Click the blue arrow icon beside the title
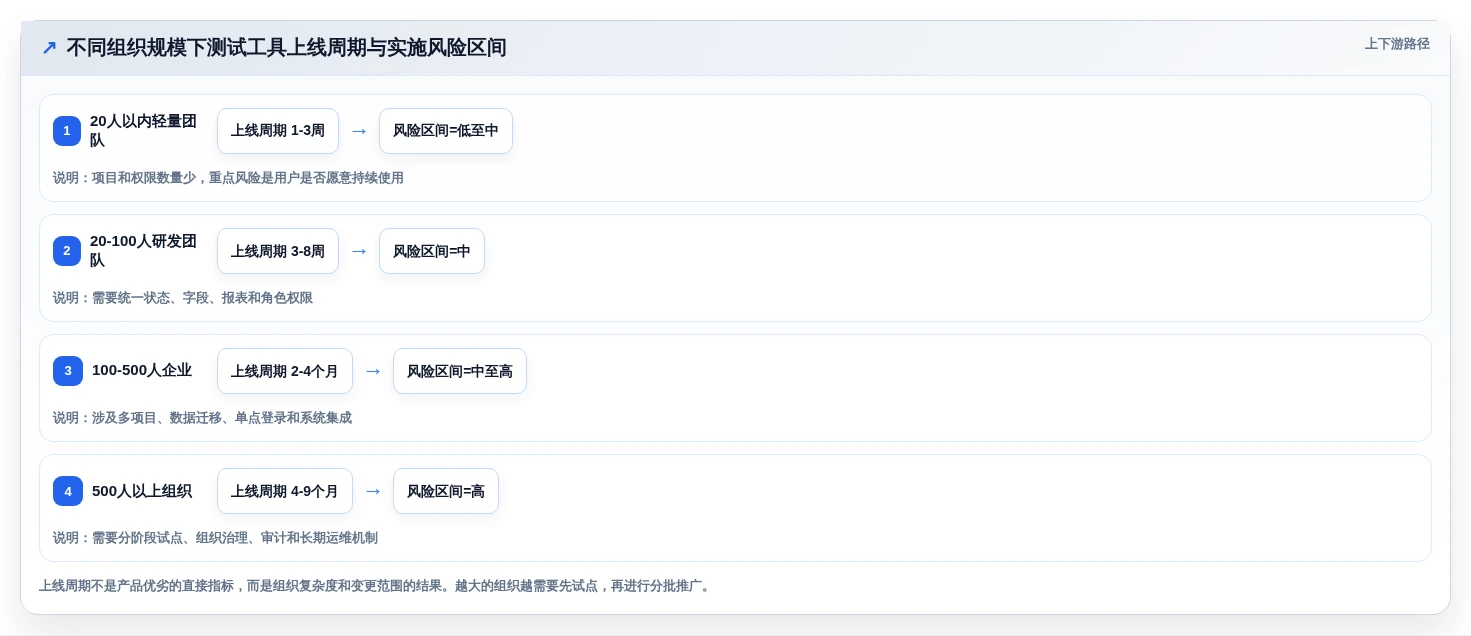1471x636 pixels. click(49, 48)
